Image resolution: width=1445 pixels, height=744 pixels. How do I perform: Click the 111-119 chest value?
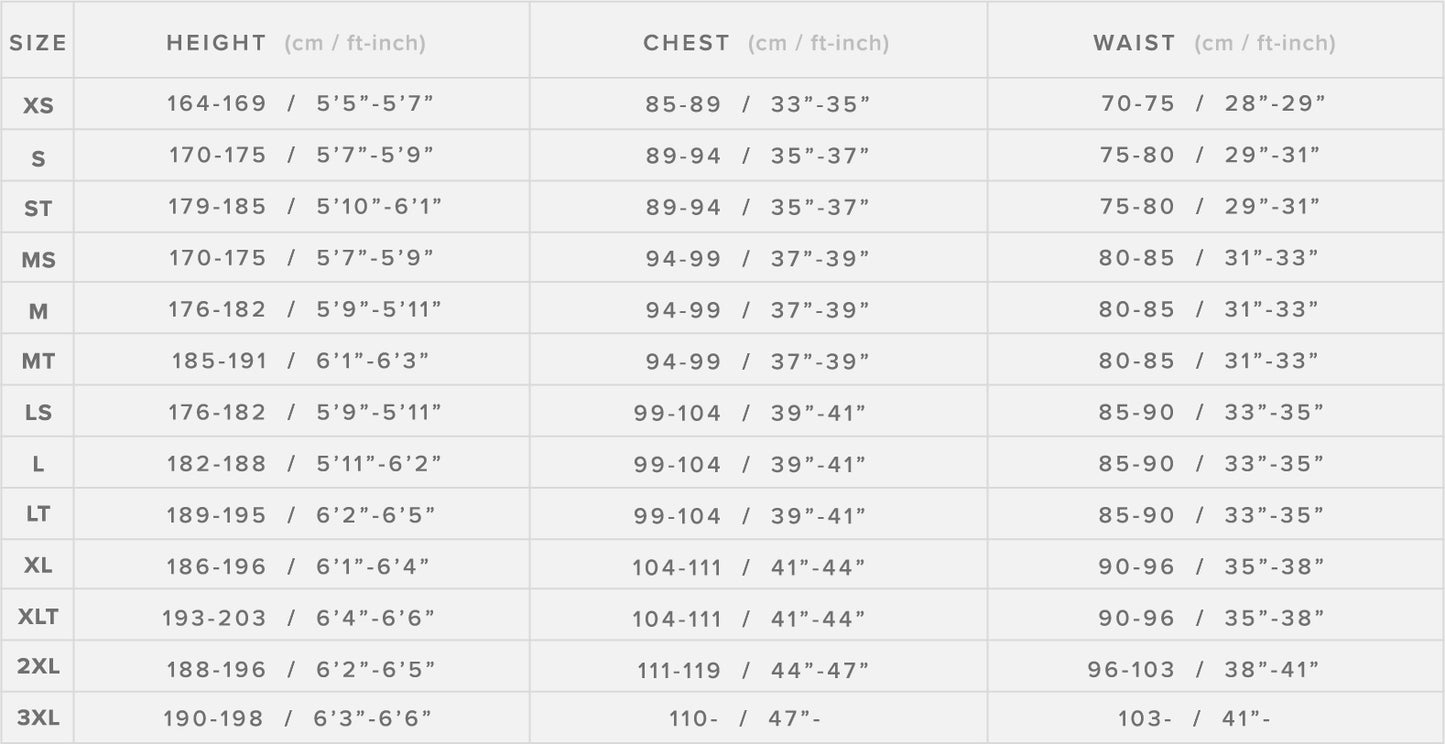[679, 670]
